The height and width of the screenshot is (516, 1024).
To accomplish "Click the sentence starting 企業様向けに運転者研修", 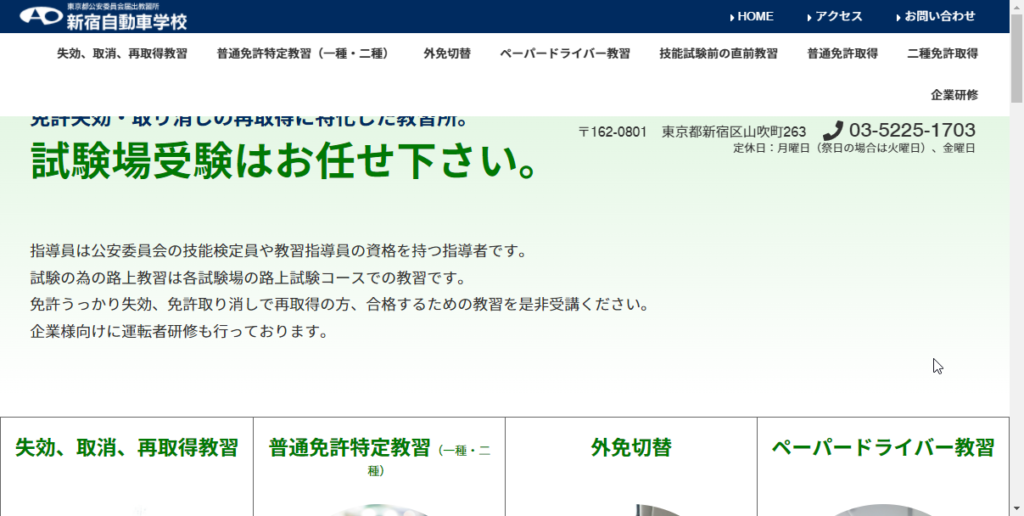I will pyautogui.click(x=179, y=332).
